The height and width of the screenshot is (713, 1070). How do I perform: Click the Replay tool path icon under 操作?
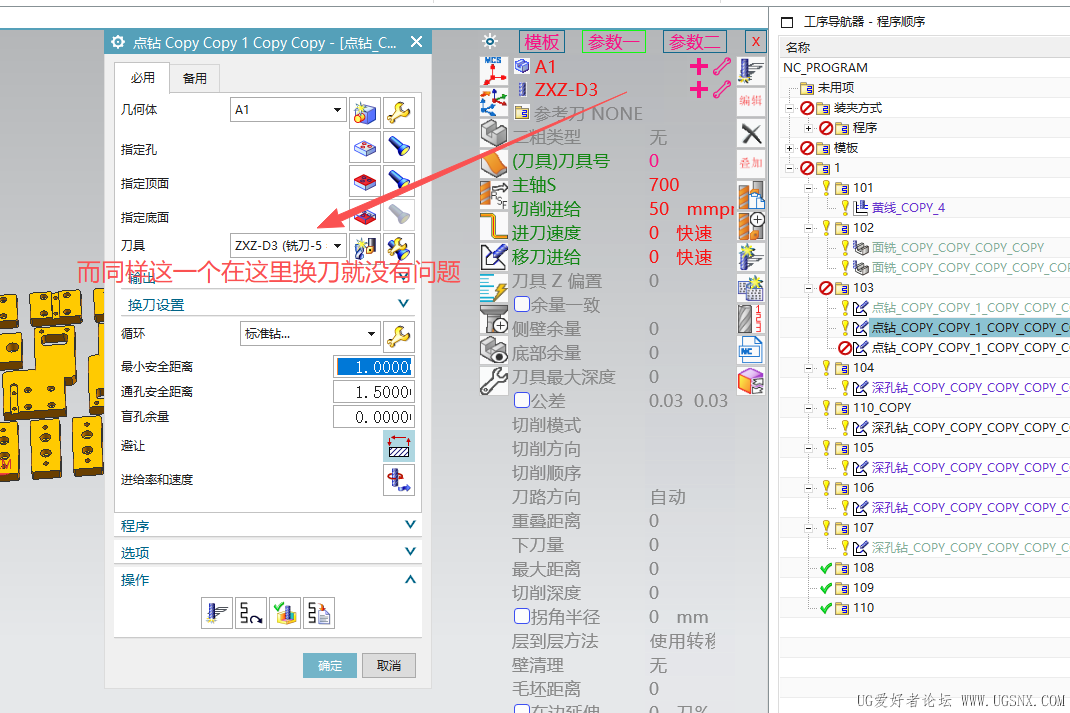pos(250,613)
